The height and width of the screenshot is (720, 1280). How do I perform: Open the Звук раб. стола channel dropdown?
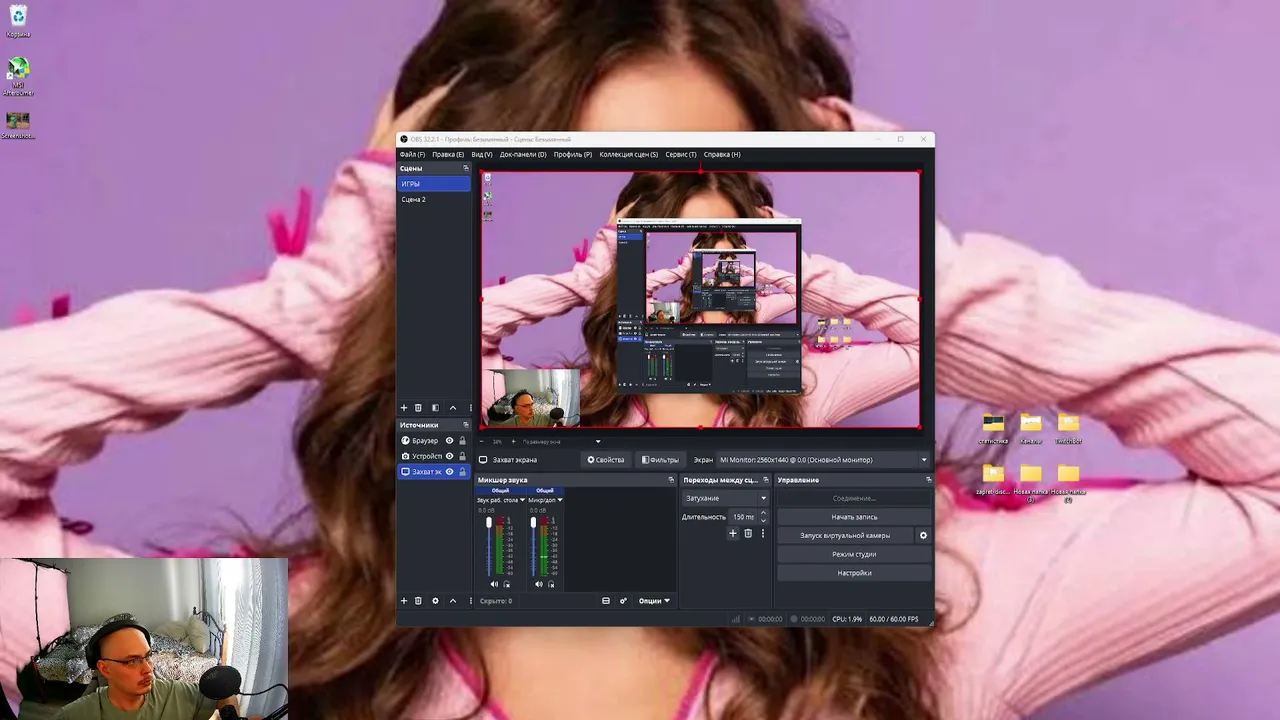(522, 500)
